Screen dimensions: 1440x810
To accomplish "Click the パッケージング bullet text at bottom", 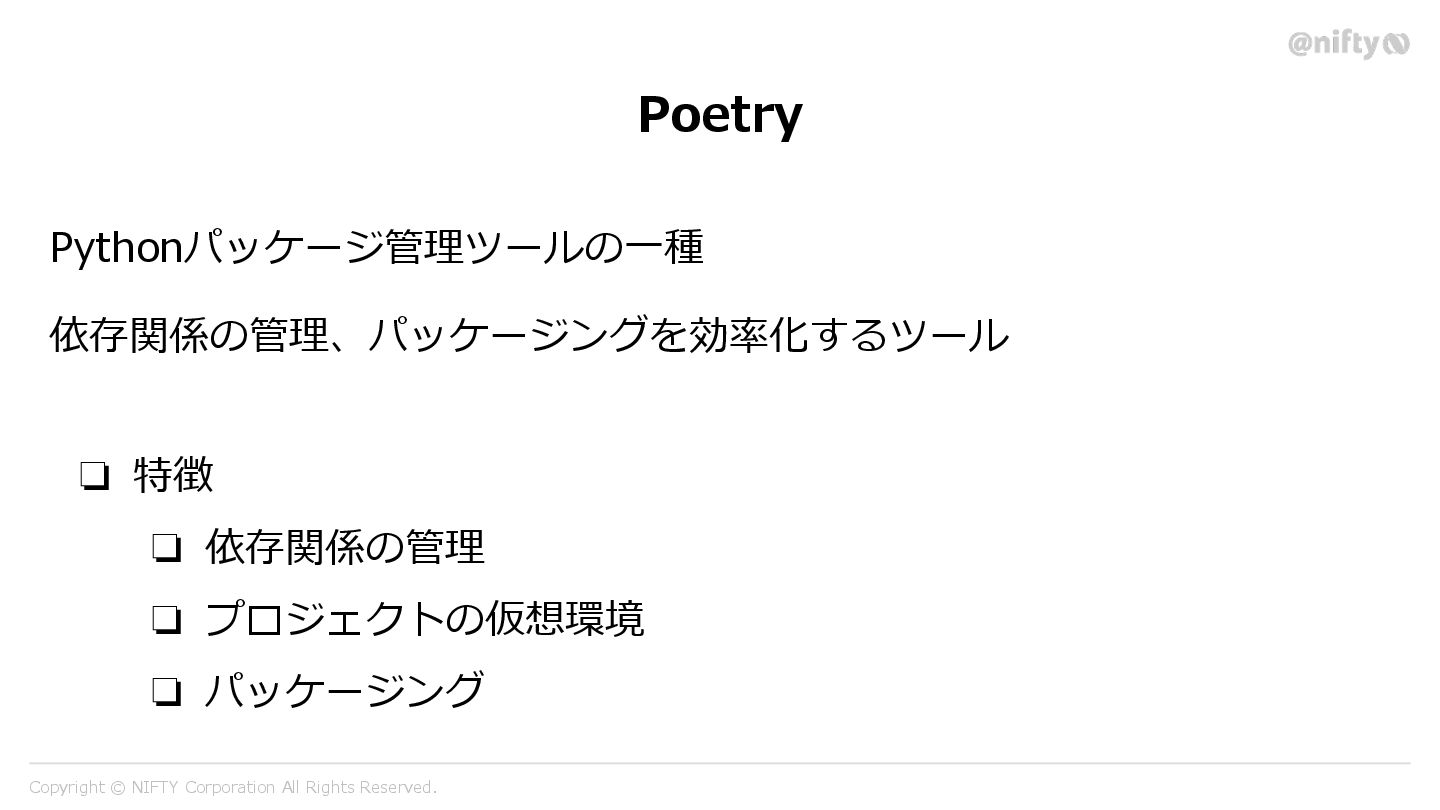I will click(345, 691).
